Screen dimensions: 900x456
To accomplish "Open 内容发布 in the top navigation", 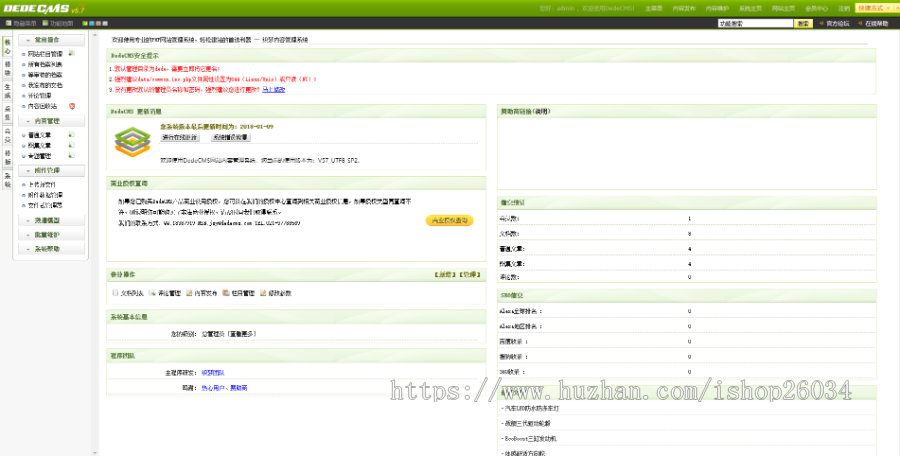I will (x=684, y=9).
